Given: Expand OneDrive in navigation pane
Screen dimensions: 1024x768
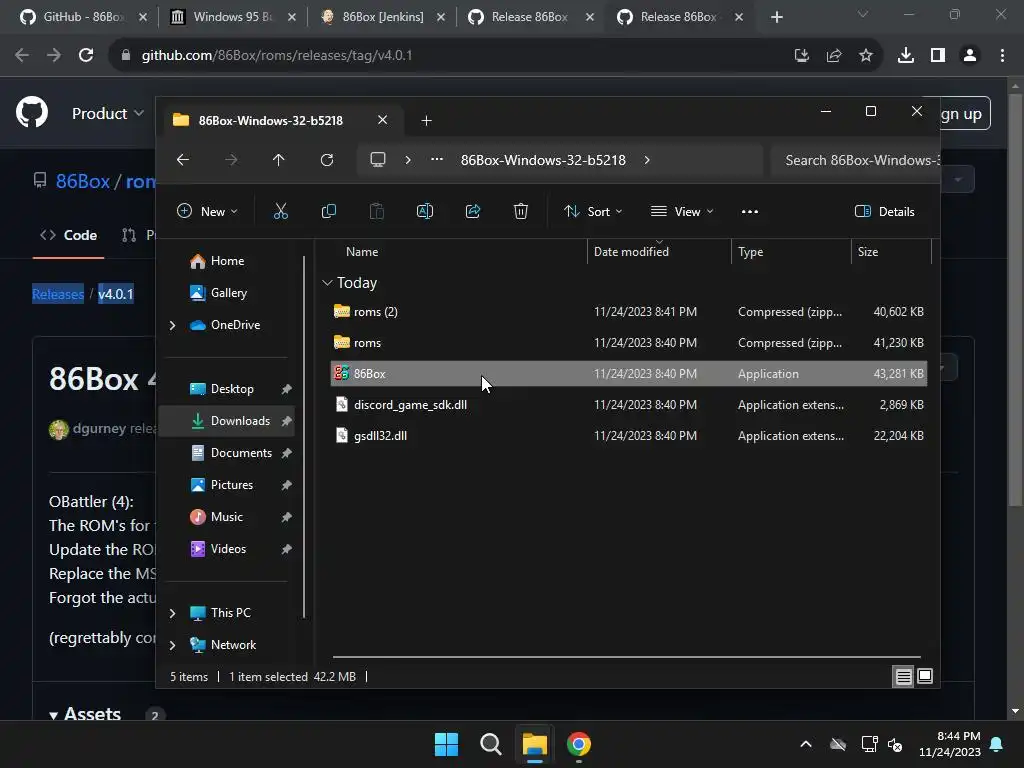Looking at the screenshot, I should pos(172,325).
